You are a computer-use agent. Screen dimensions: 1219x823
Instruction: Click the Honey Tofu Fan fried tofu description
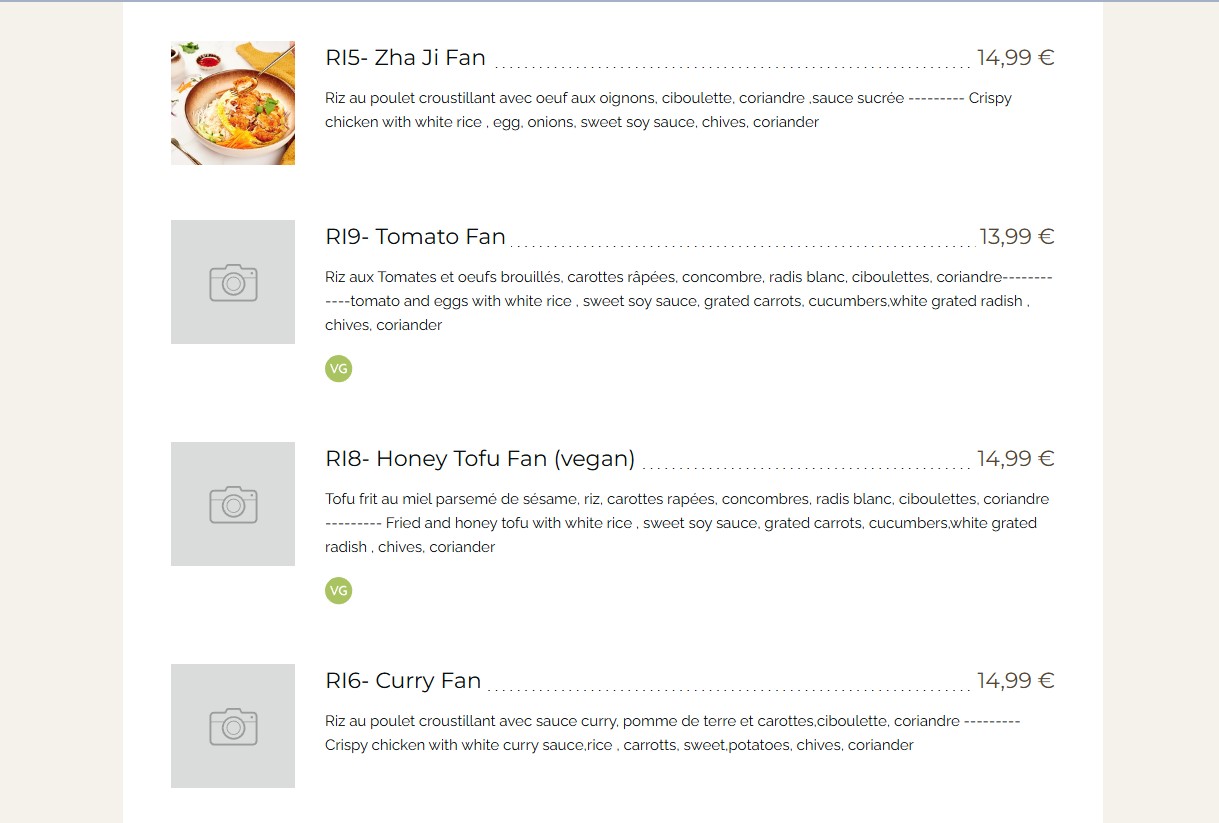tap(687, 523)
